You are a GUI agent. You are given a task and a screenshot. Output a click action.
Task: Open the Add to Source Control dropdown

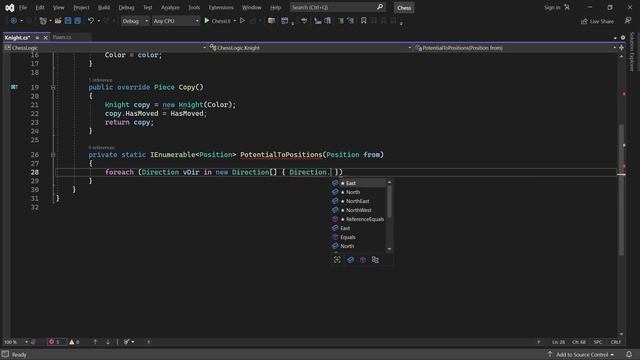click(x=582, y=354)
